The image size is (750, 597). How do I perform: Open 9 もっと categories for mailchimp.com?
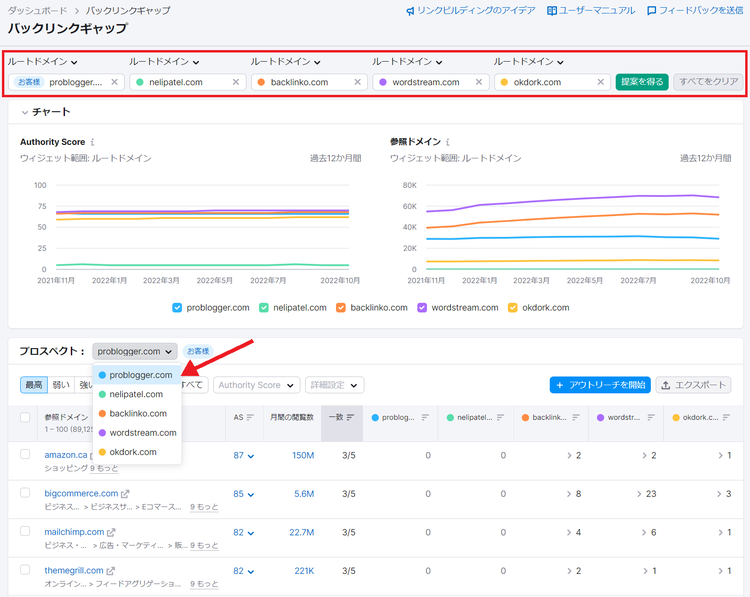point(204,545)
